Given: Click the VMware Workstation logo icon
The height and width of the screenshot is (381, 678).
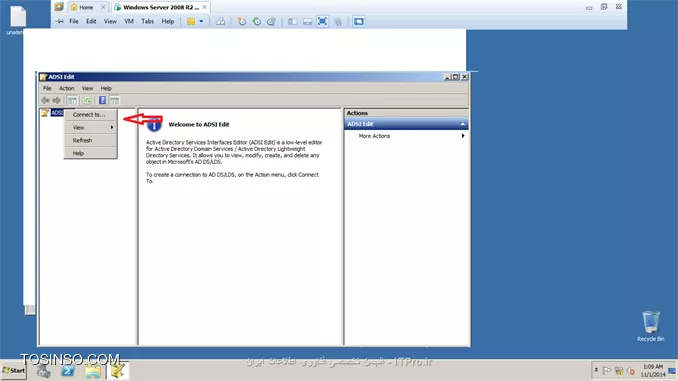Looking at the screenshot, I should (59, 7).
